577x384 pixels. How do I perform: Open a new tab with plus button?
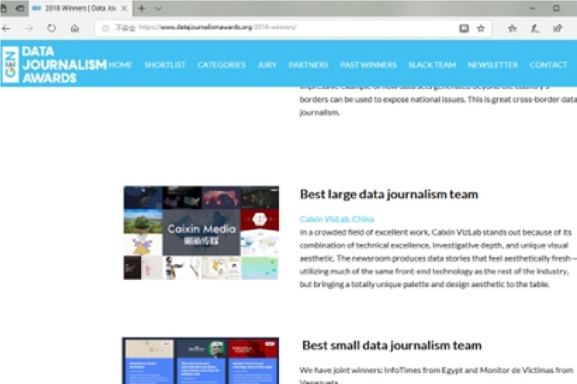[x=142, y=8]
